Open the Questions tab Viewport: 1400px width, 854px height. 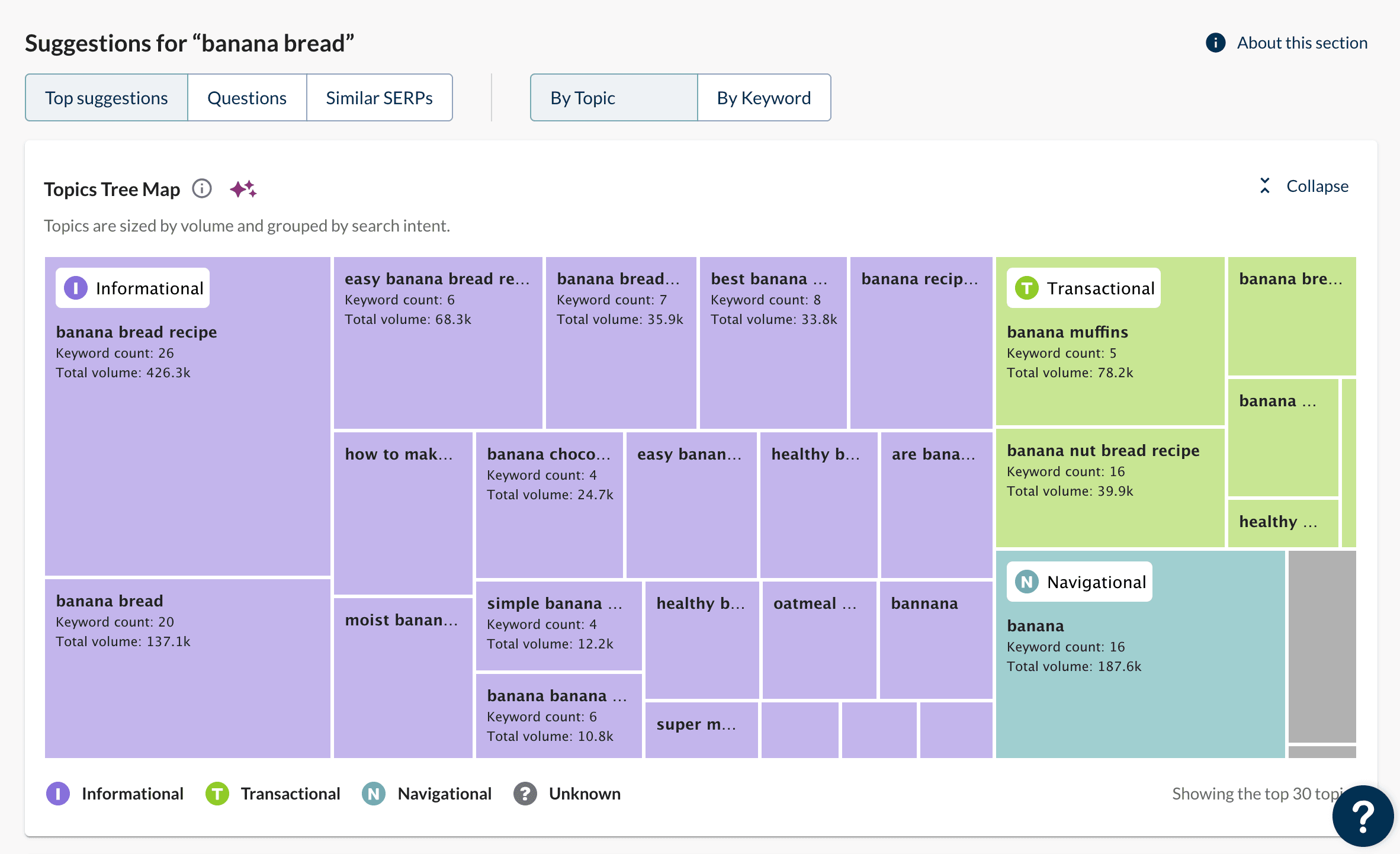[x=247, y=98]
